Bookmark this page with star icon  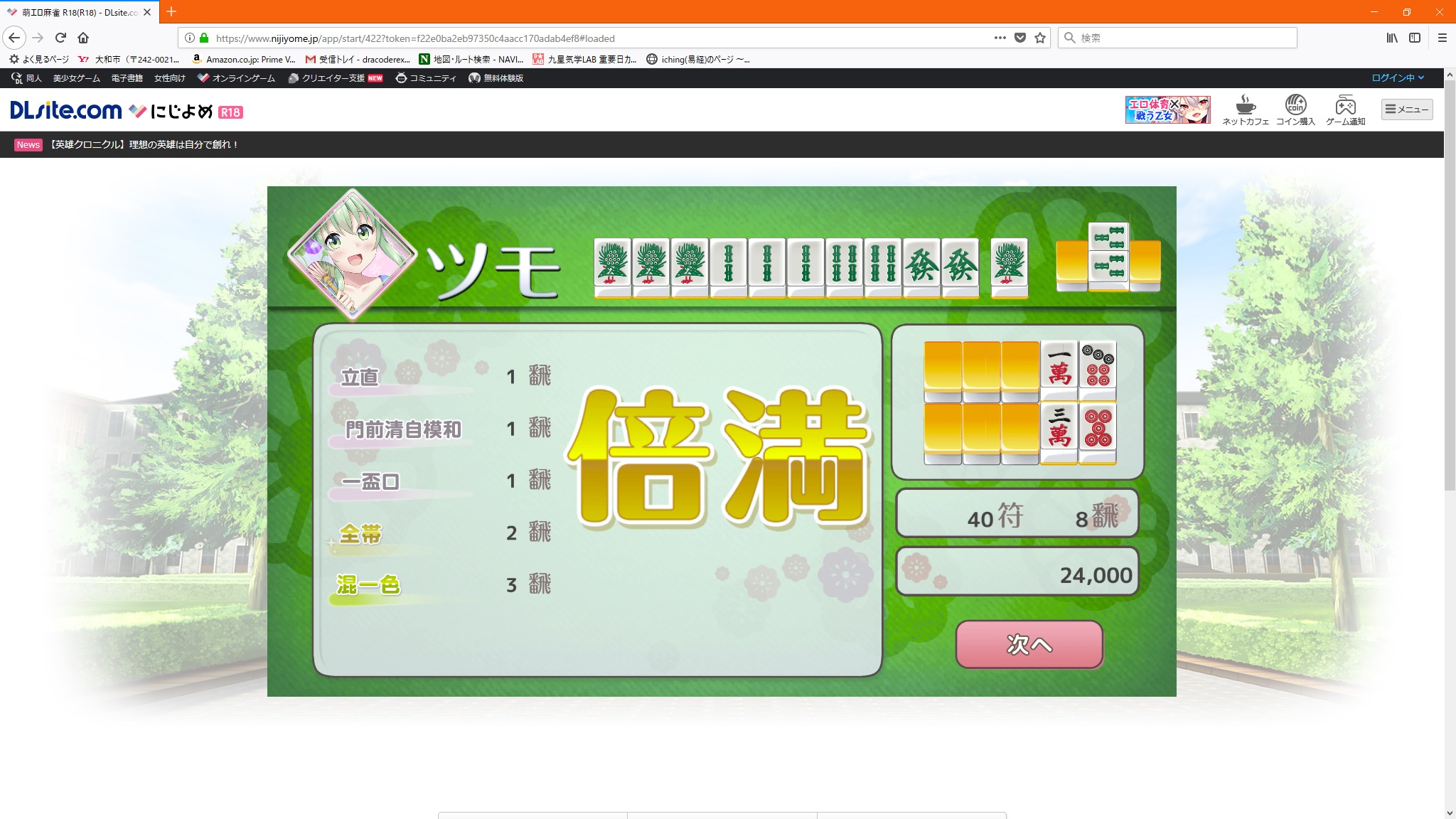tap(1040, 38)
